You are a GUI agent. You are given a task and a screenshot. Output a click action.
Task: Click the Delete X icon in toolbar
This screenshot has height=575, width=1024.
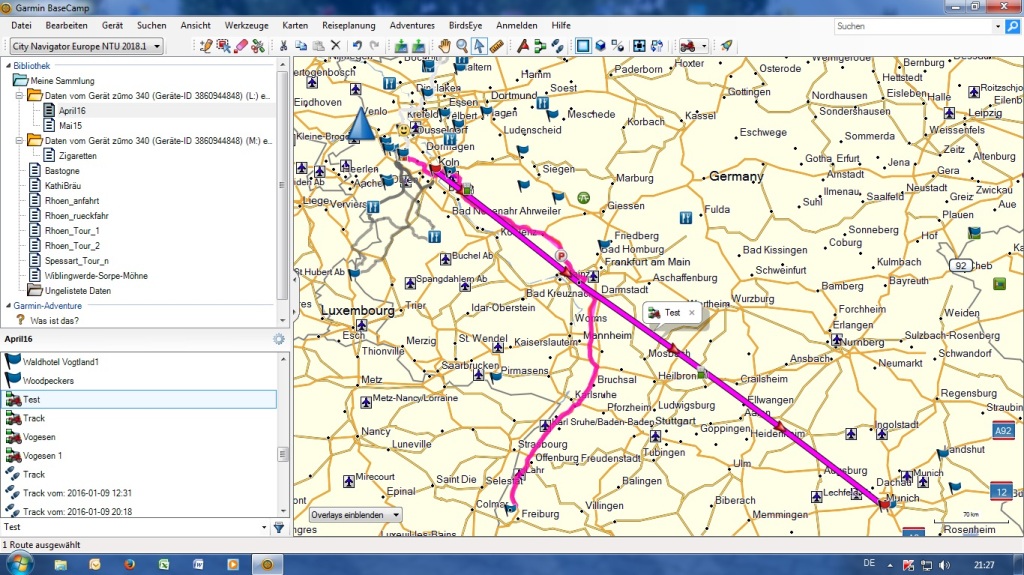click(335, 46)
